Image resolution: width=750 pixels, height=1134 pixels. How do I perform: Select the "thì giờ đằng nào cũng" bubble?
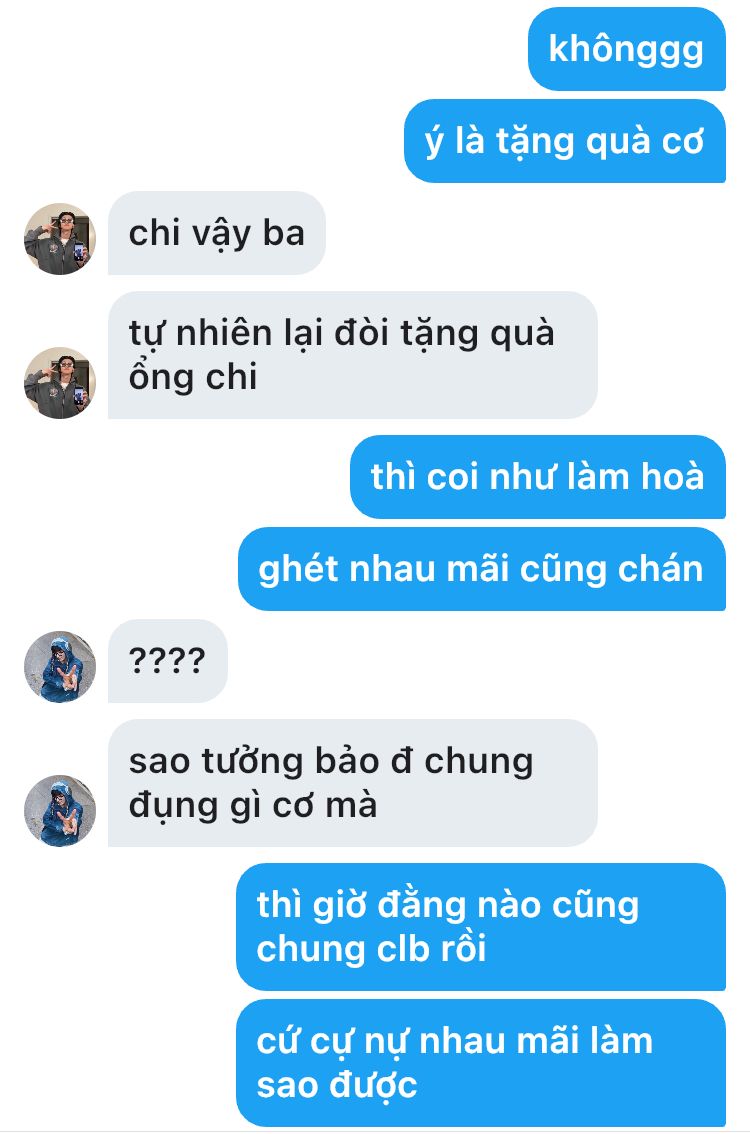tap(481, 927)
